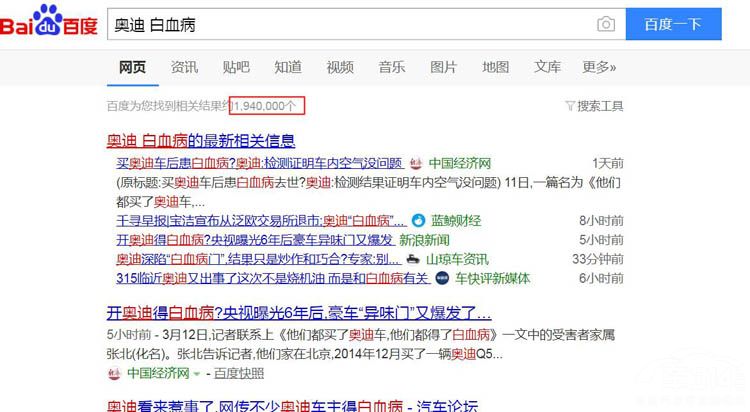This screenshot has width=750, height=412.
Task: Click the Baidu logo
Action: click(x=49, y=21)
